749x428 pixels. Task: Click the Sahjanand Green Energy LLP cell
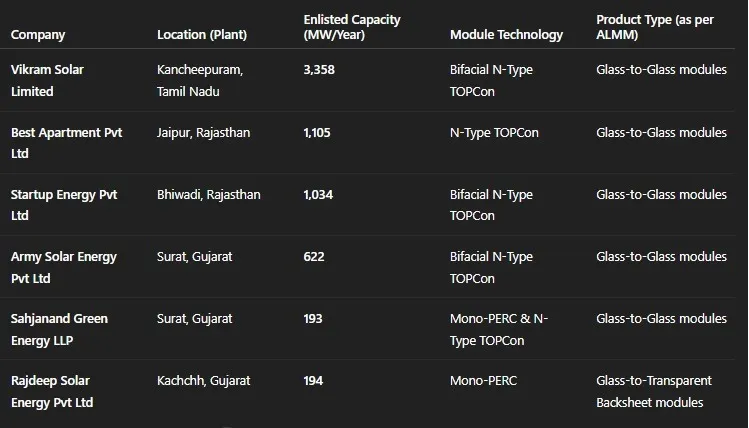pos(59,329)
